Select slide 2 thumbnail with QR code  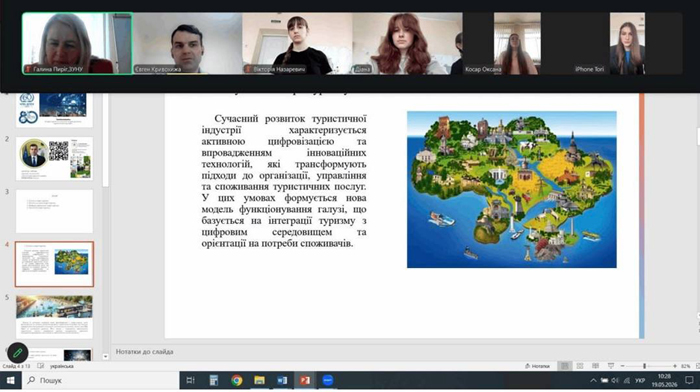click(x=54, y=158)
